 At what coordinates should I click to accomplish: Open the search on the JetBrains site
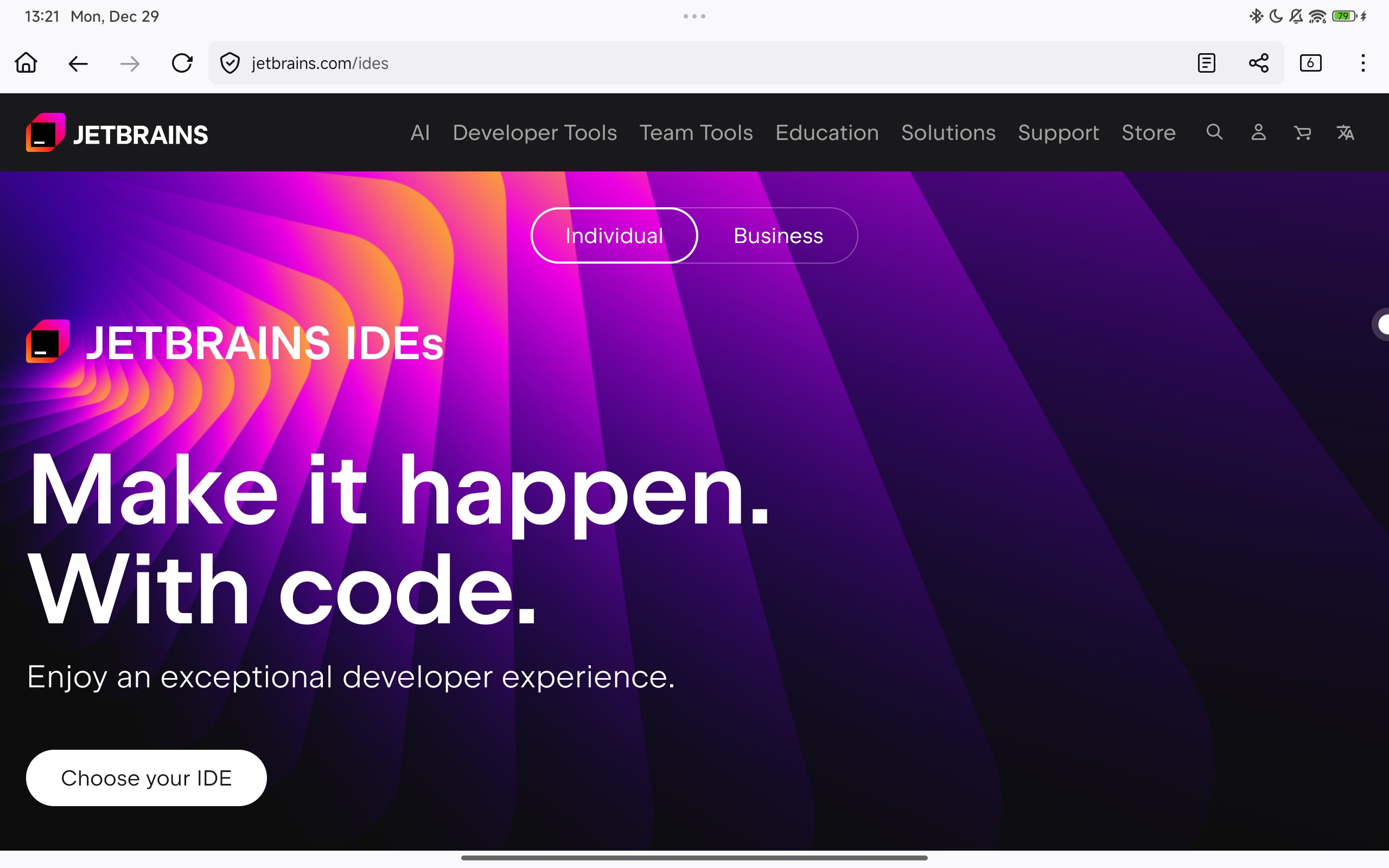coord(1213,132)
